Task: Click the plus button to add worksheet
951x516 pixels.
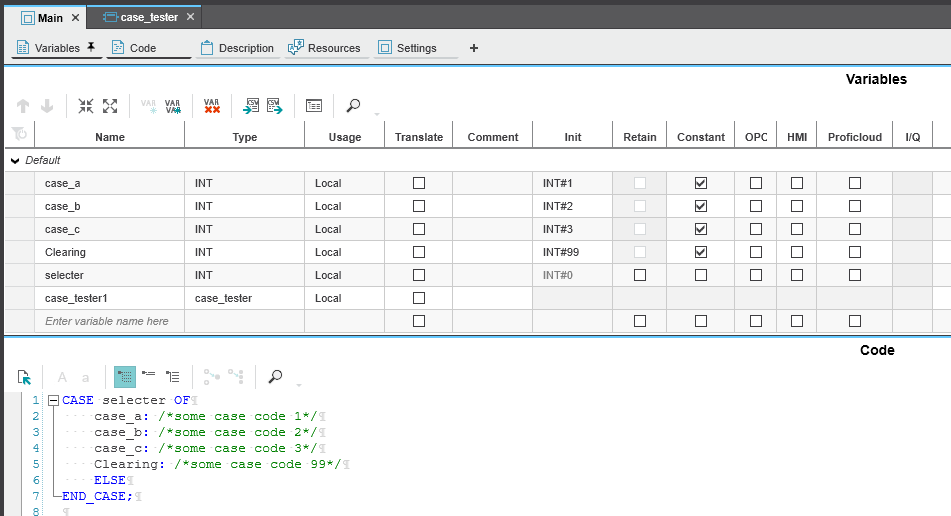Action: [474, 48]
